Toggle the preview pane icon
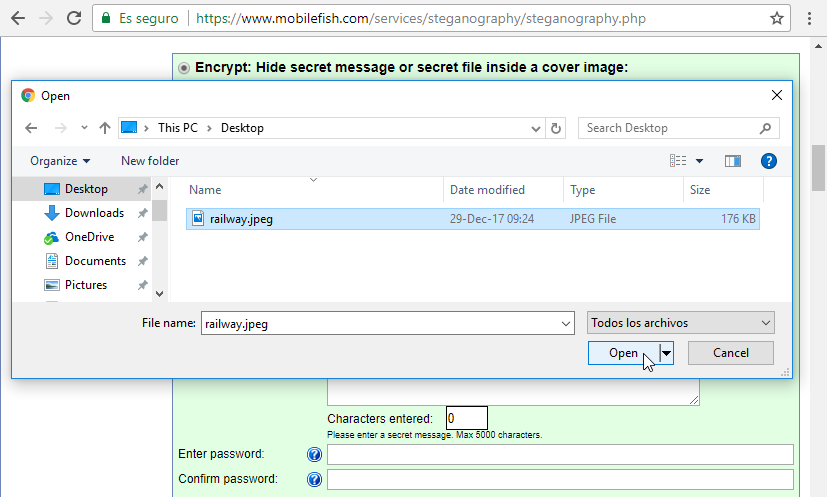The width and height of the screenshot is (827, 497). [x=733, y=161]
